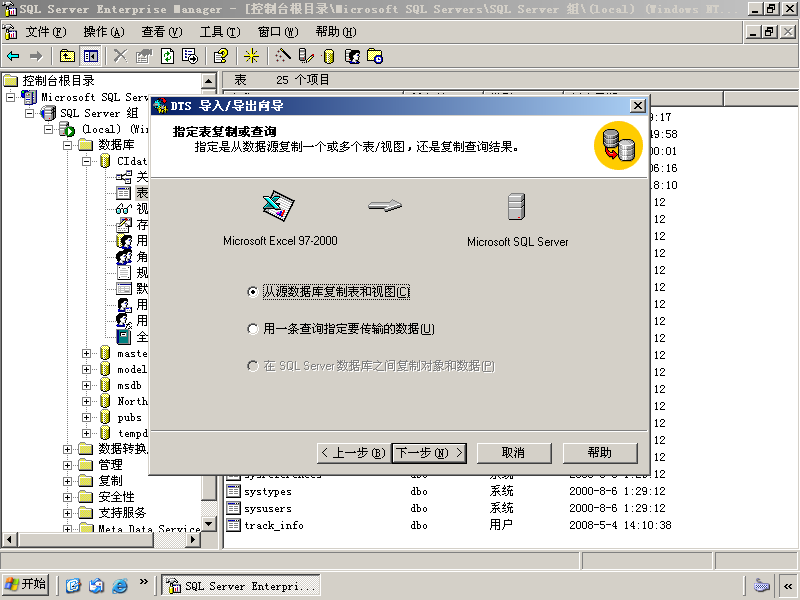Expand the 数据转换 folder node
Screen dimensions: 800x600
67,449
